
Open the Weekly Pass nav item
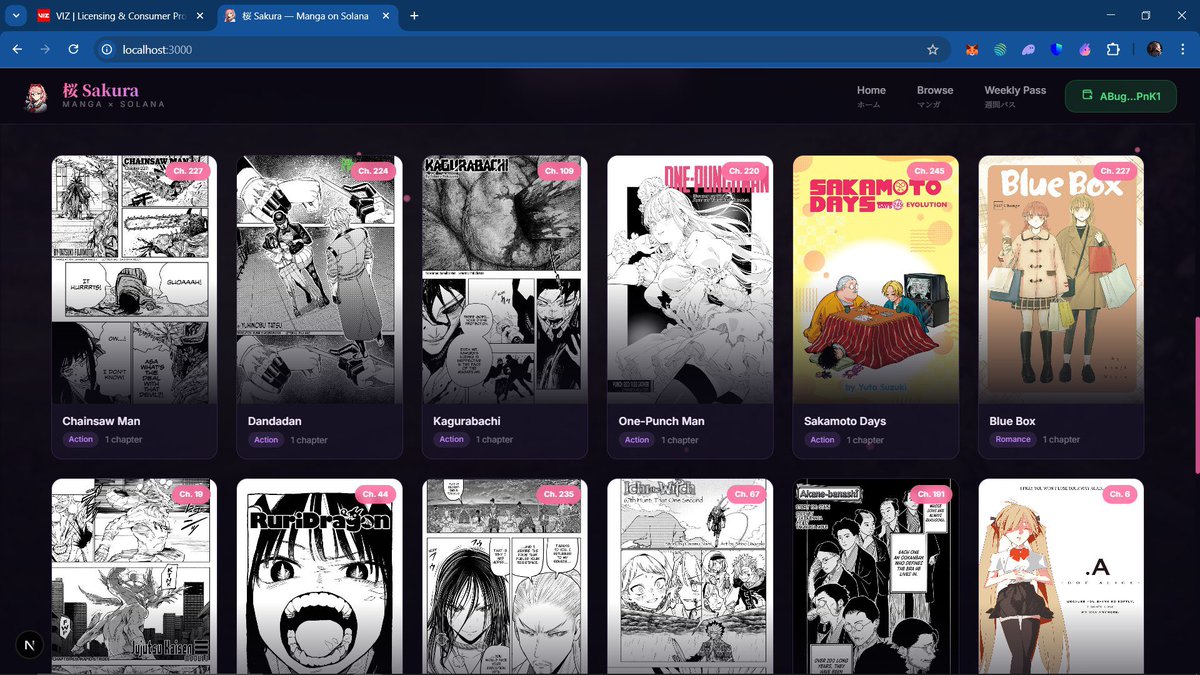[x=1015, y=96]
